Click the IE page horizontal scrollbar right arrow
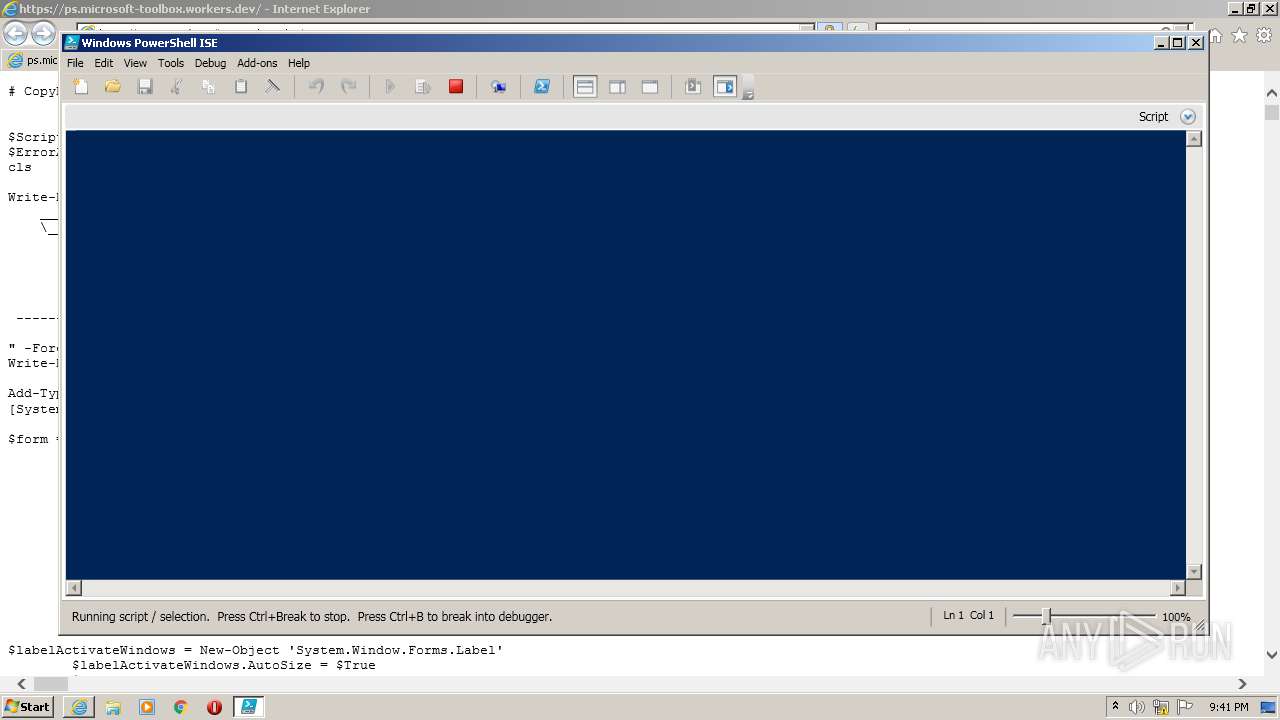The width and height of the screenshot is (1280, 720). pos(1242,684)
